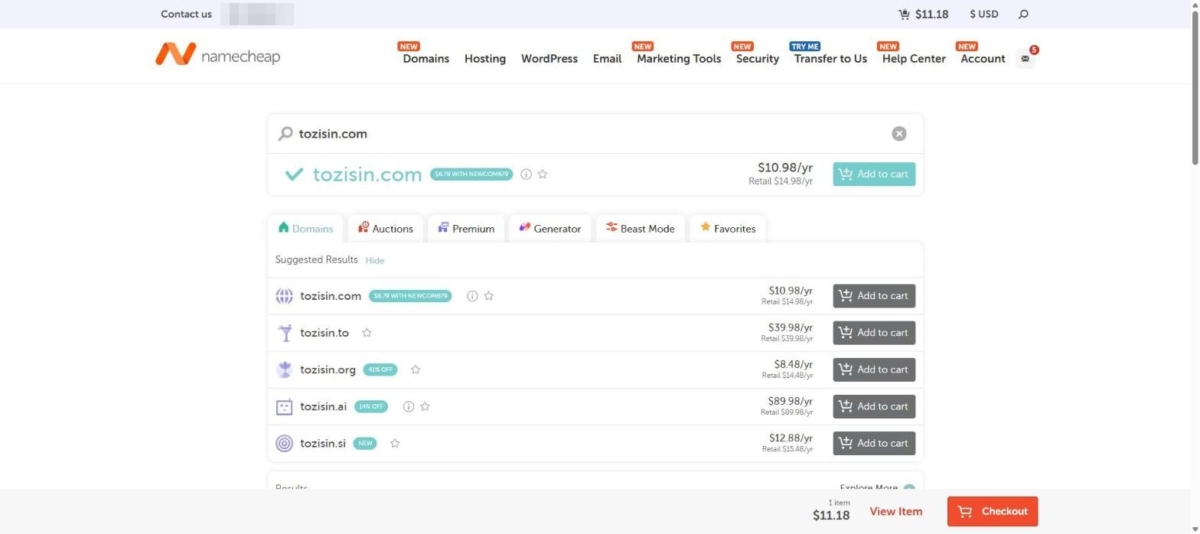Click the 41% OFF badge on tozisin.org

click(380, 370)
